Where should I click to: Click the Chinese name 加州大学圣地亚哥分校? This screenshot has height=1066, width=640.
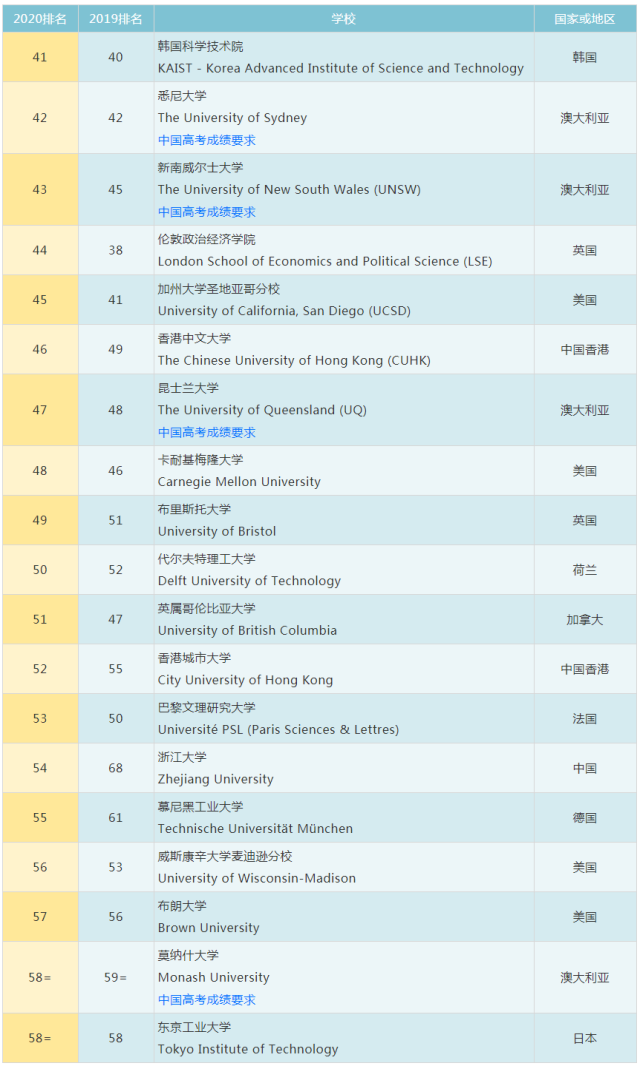tap(219, 289)
